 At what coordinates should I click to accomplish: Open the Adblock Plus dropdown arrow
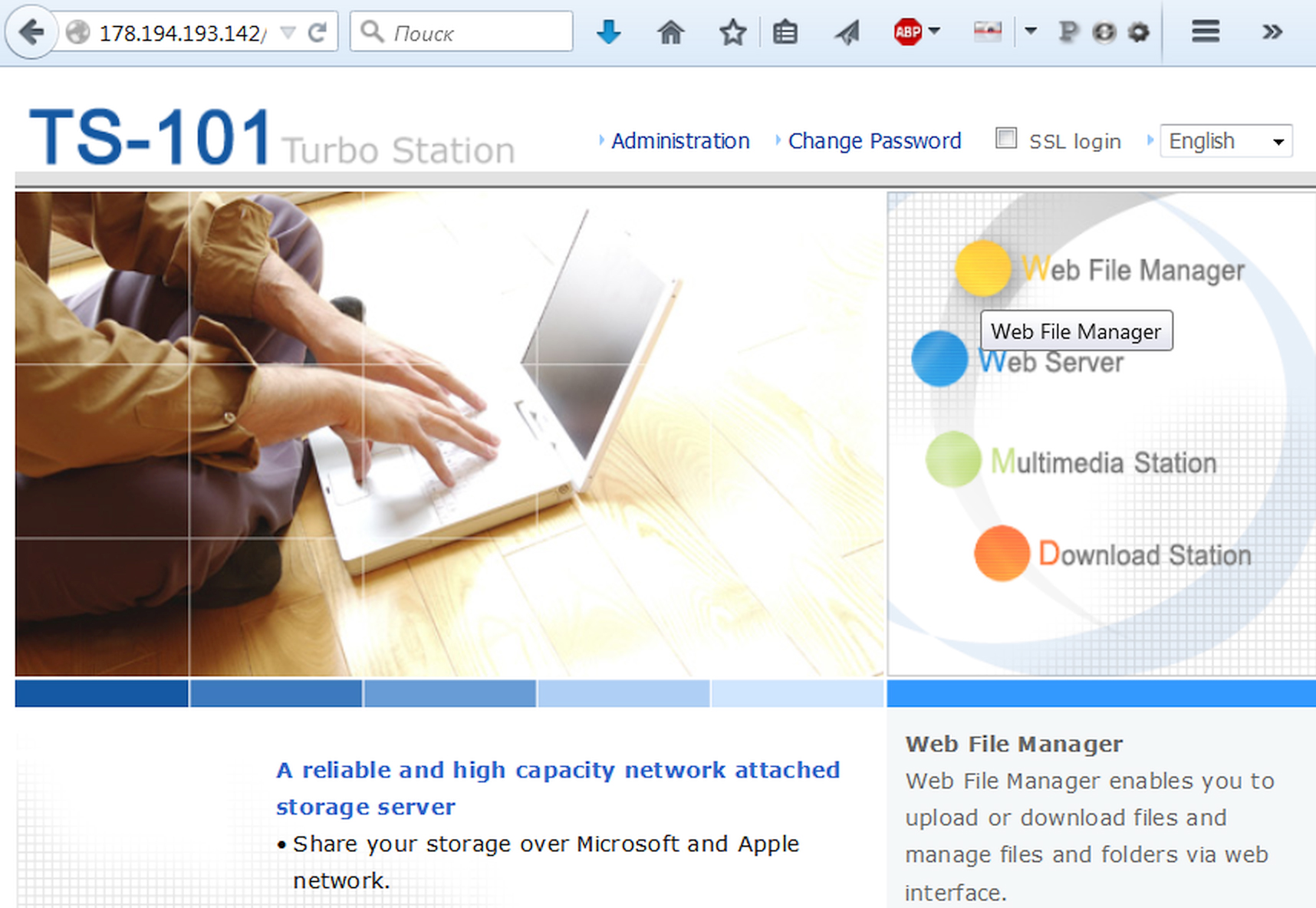pos(934,31)
